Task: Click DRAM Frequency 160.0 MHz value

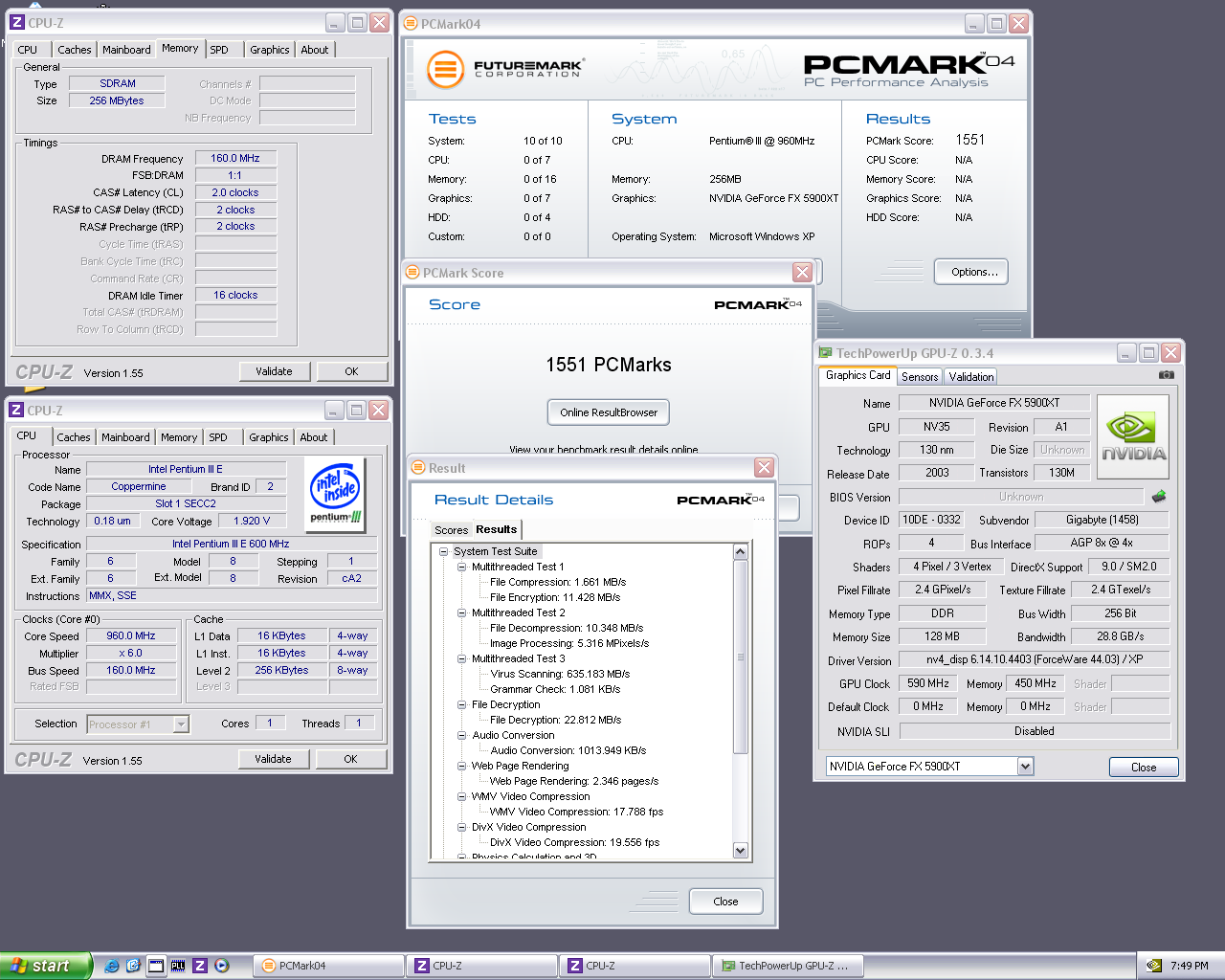Action: (235, 158)
